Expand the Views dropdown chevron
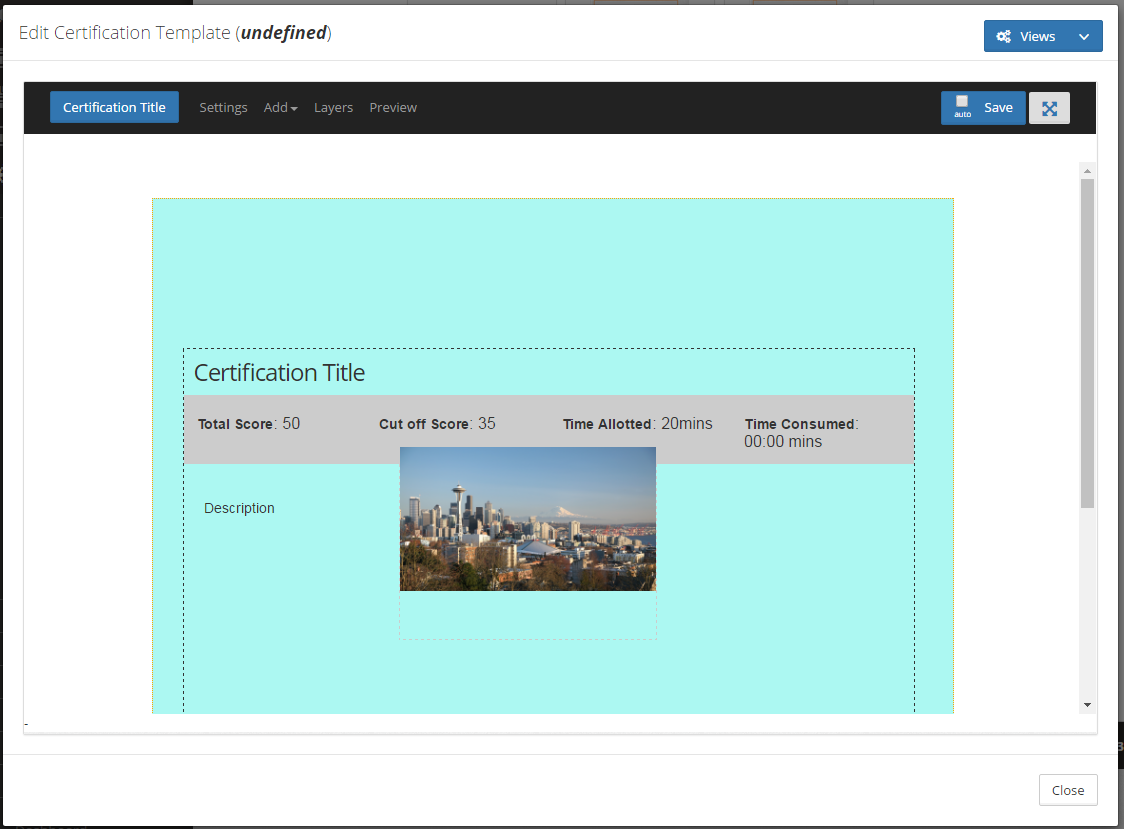 (x=1084, y=36)
